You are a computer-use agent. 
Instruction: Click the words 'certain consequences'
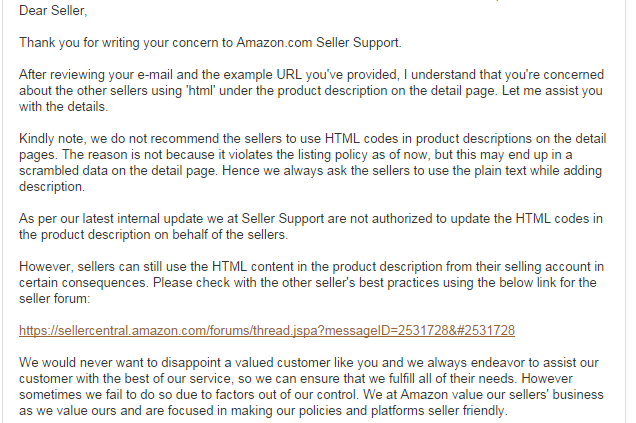(x=84, y=282)
